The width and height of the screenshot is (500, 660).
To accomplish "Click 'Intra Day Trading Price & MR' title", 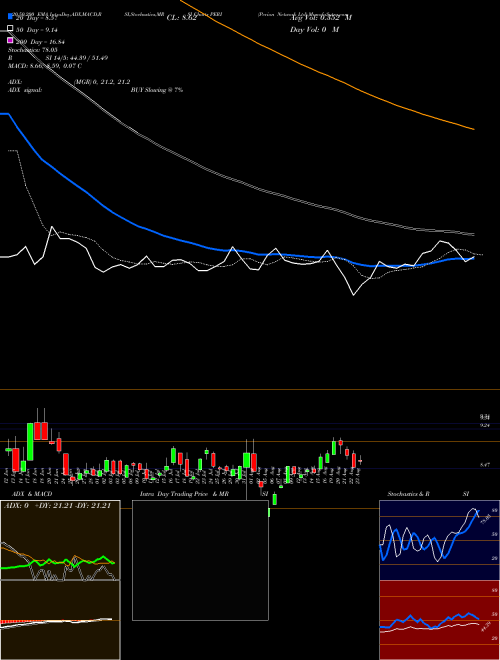I will [184, 494].
